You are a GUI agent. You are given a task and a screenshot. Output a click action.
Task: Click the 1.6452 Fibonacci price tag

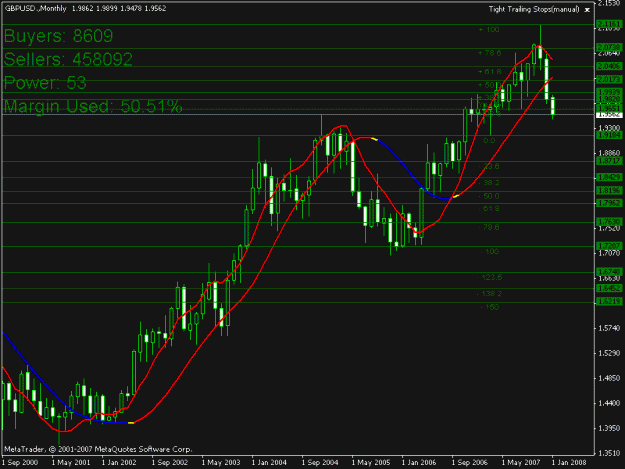[609, 288]
